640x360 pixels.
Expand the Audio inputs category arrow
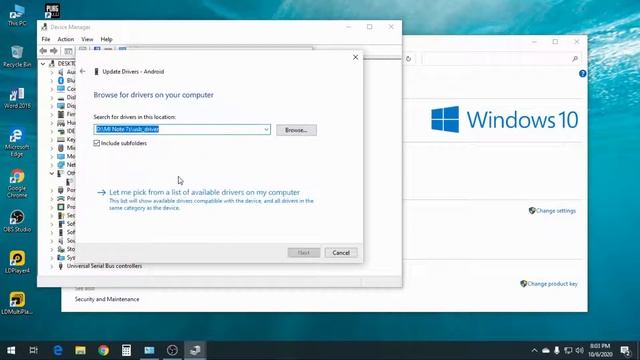click(52, 72)
